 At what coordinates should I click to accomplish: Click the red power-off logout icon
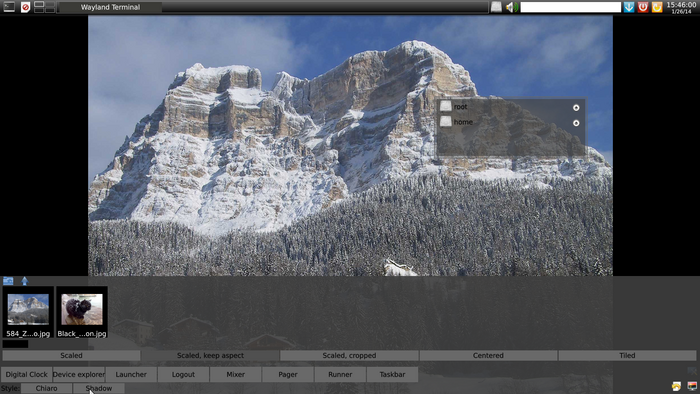click(x=643, y=7)
